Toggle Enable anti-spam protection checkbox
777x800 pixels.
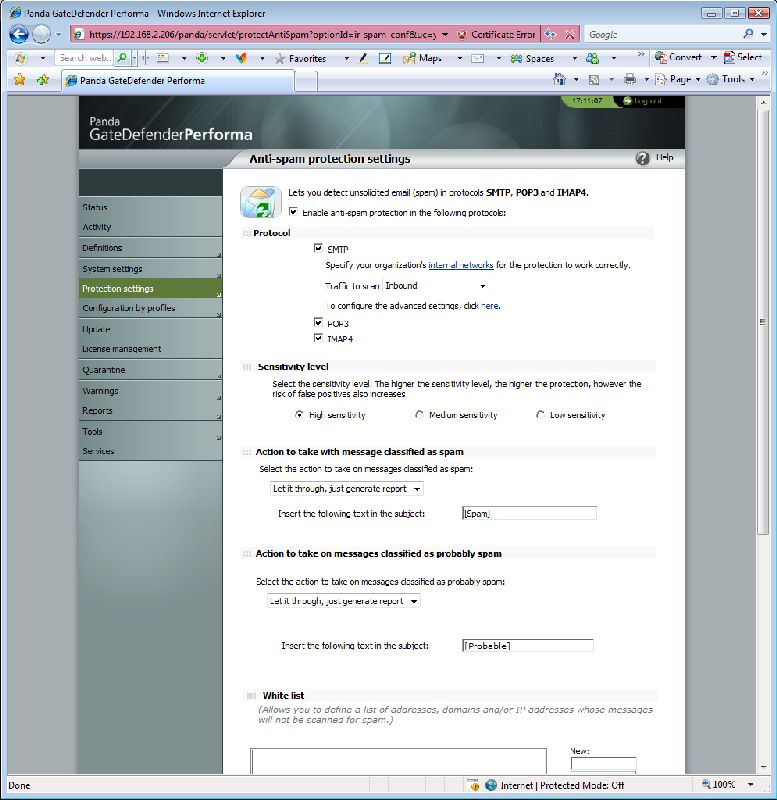(293, 211)
